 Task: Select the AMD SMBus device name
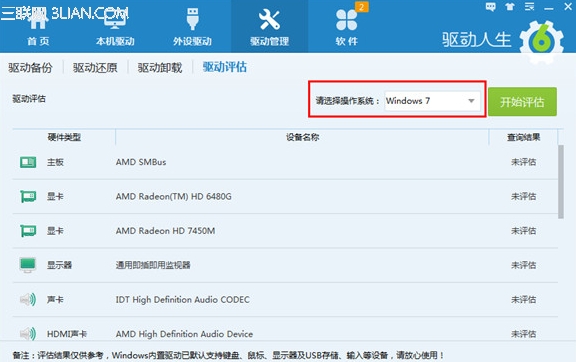click(x=141, y=162)
